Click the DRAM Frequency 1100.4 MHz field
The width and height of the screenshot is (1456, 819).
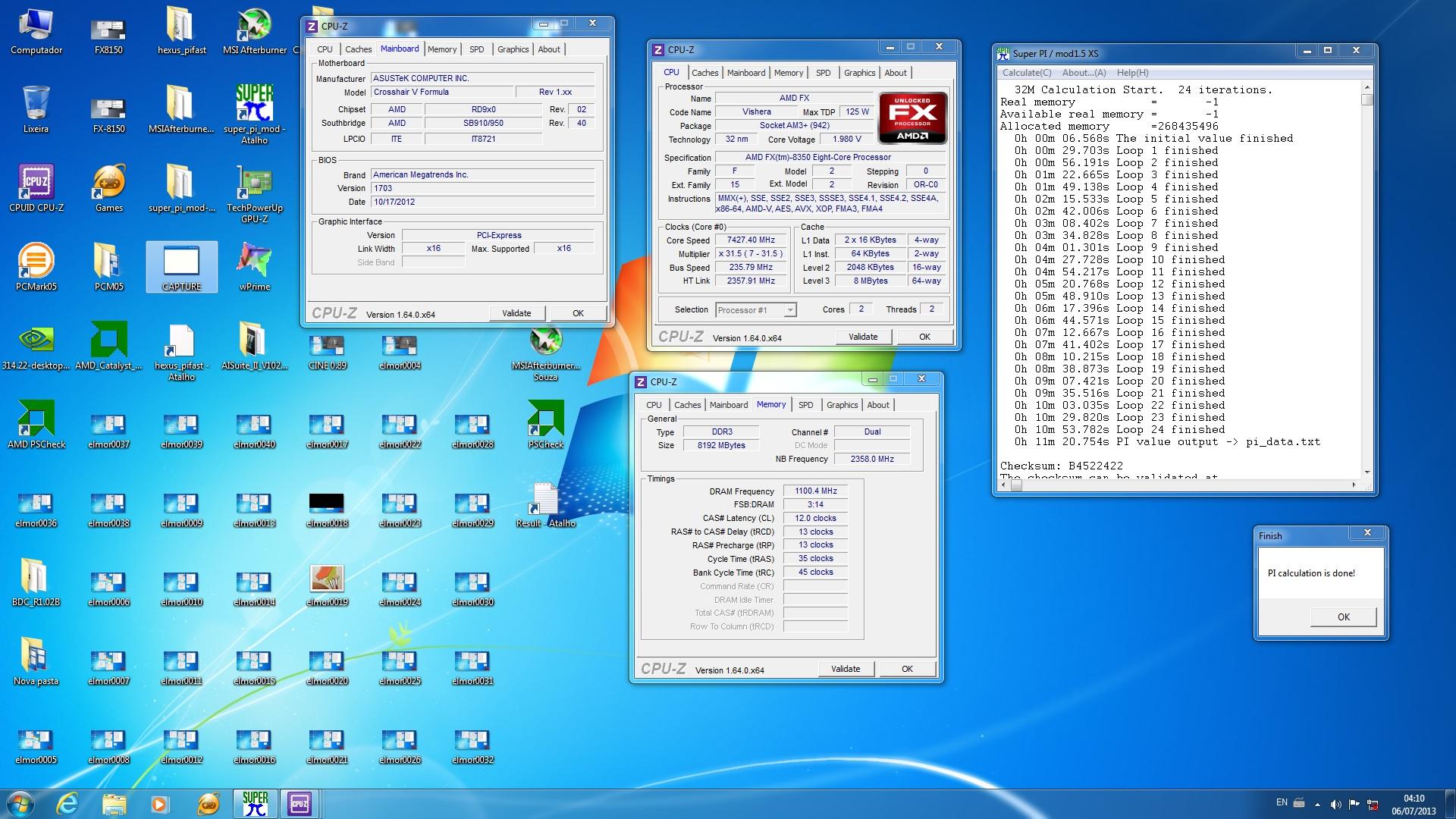point(815,491)
